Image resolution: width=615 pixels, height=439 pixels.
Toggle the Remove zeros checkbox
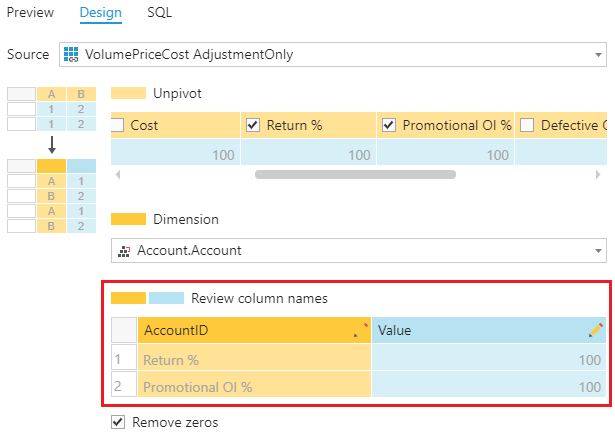click(118, 394)
